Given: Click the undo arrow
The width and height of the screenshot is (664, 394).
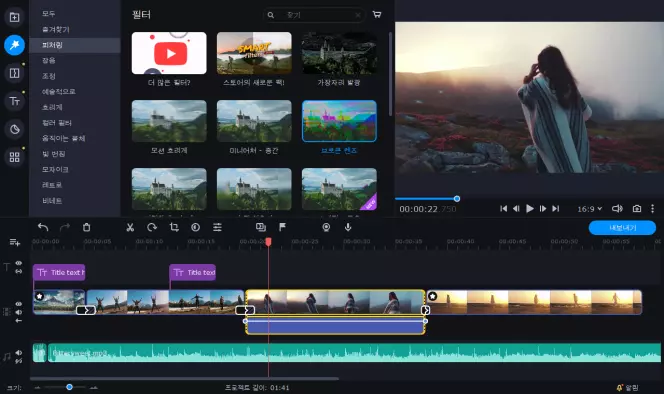Looking at the screenshot, I should [x=43, y=228].
